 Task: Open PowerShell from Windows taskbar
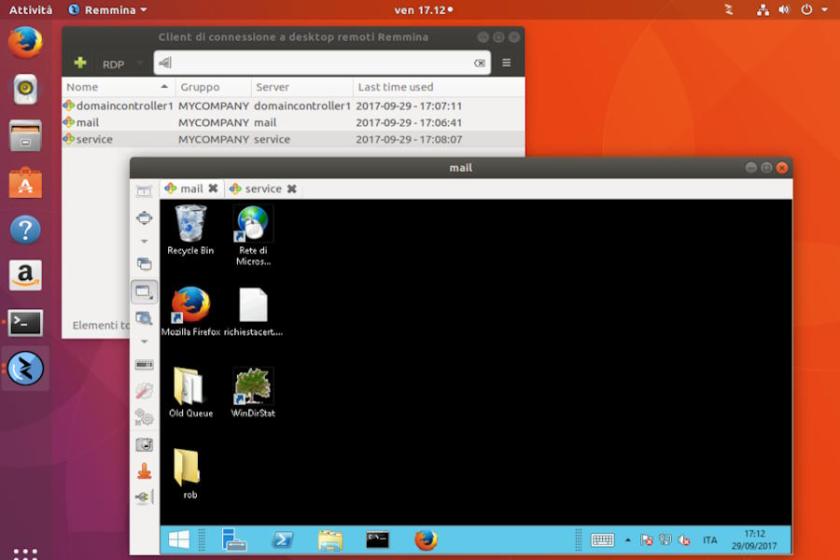[x=282, y=540]
